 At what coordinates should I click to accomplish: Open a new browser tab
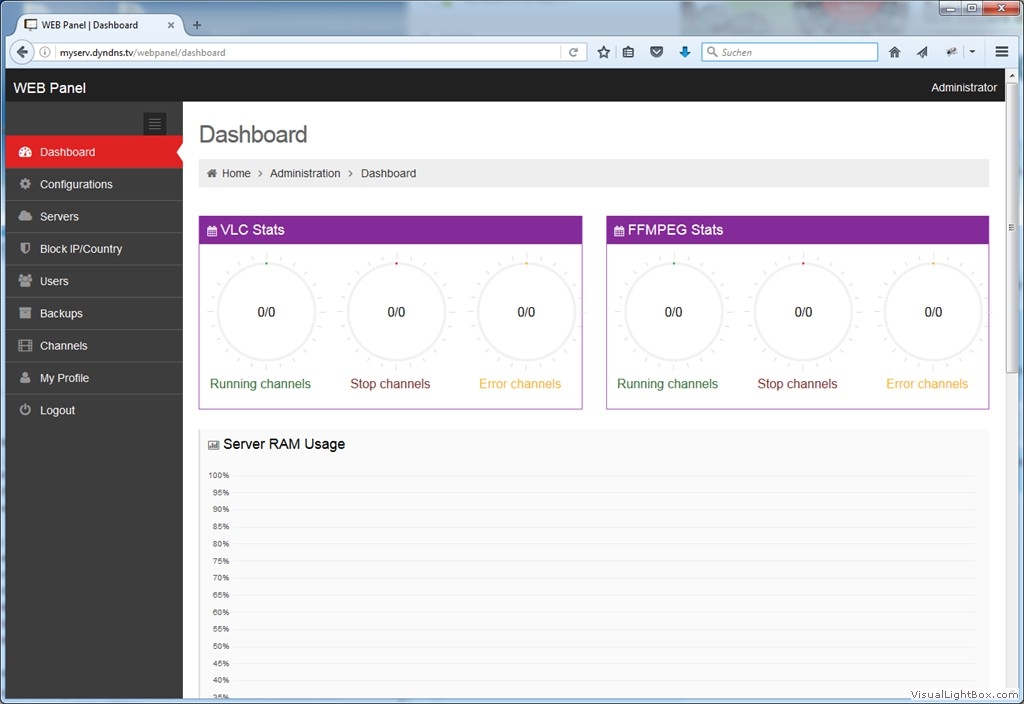(197, 25)
